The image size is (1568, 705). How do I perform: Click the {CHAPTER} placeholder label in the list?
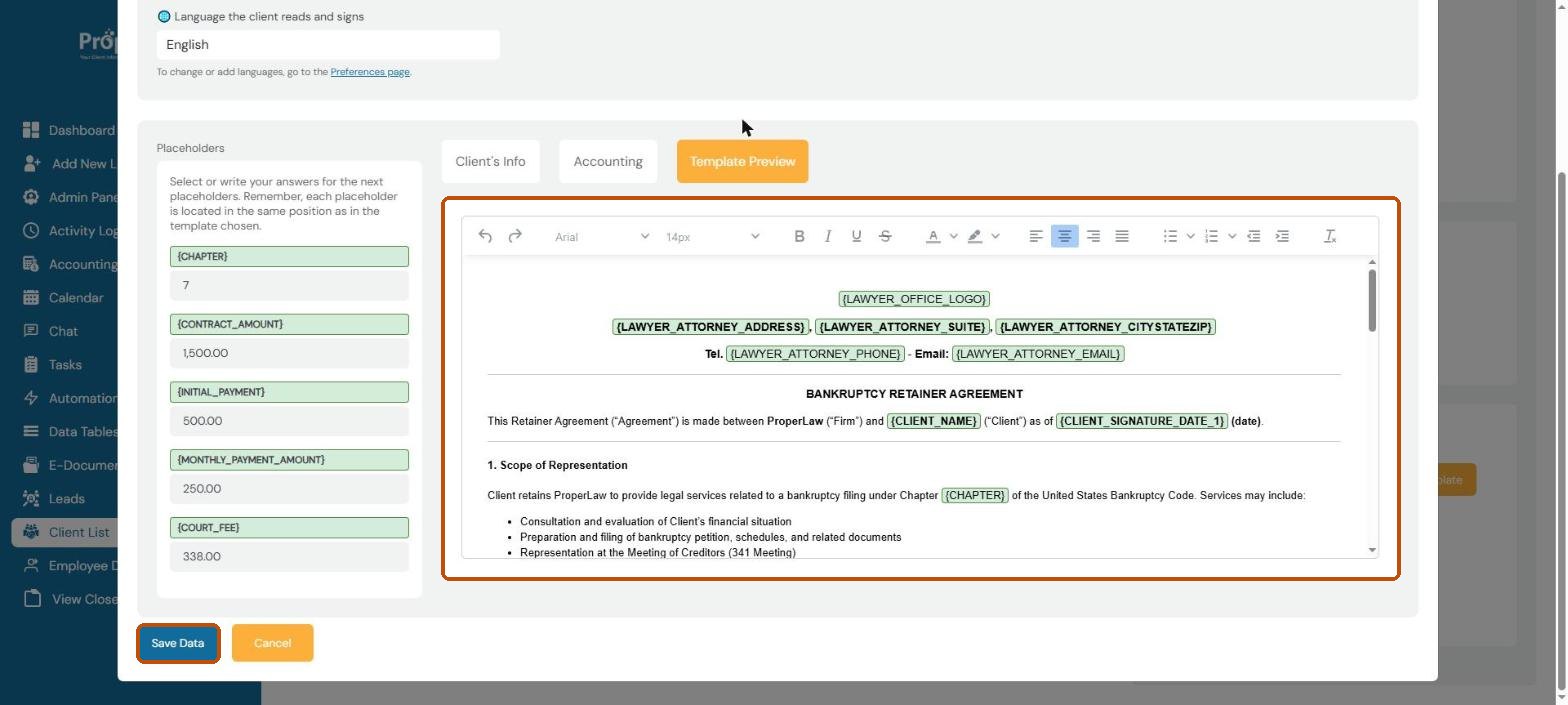289,257
